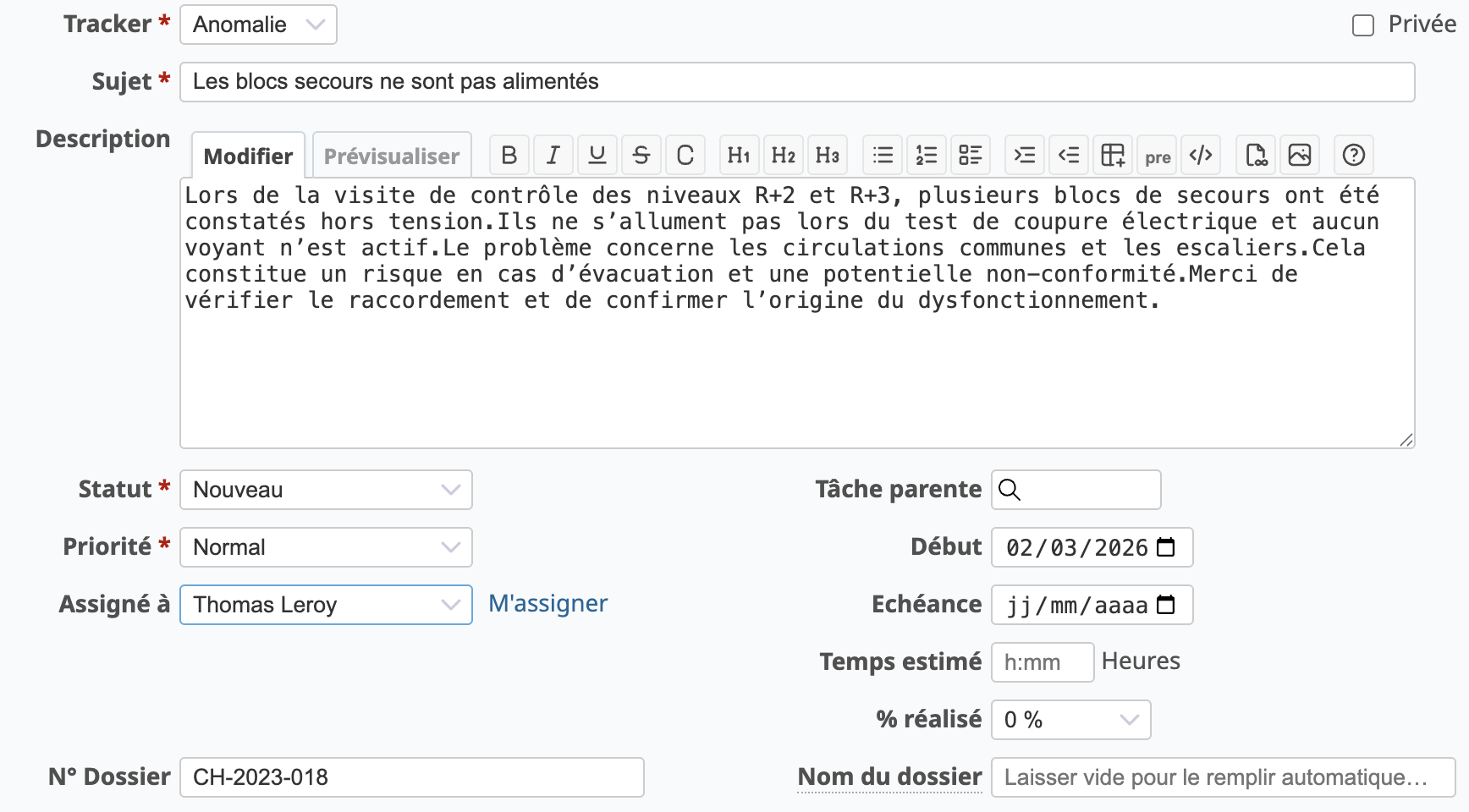Insert an image into the description
This screenshot has height=812, width=1469.
coord(1301,156)
